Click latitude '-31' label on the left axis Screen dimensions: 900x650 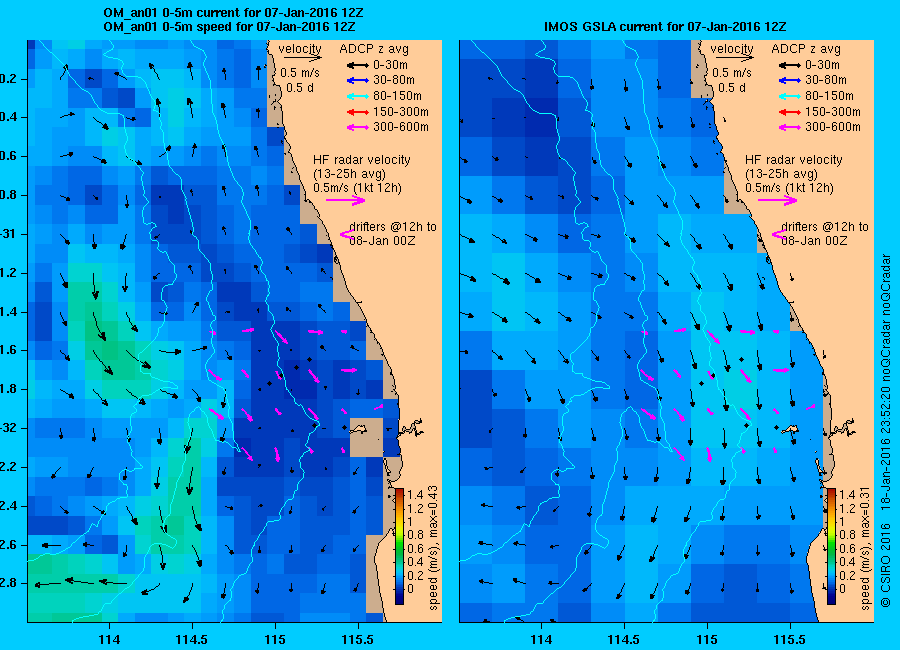tap(7, 235)
